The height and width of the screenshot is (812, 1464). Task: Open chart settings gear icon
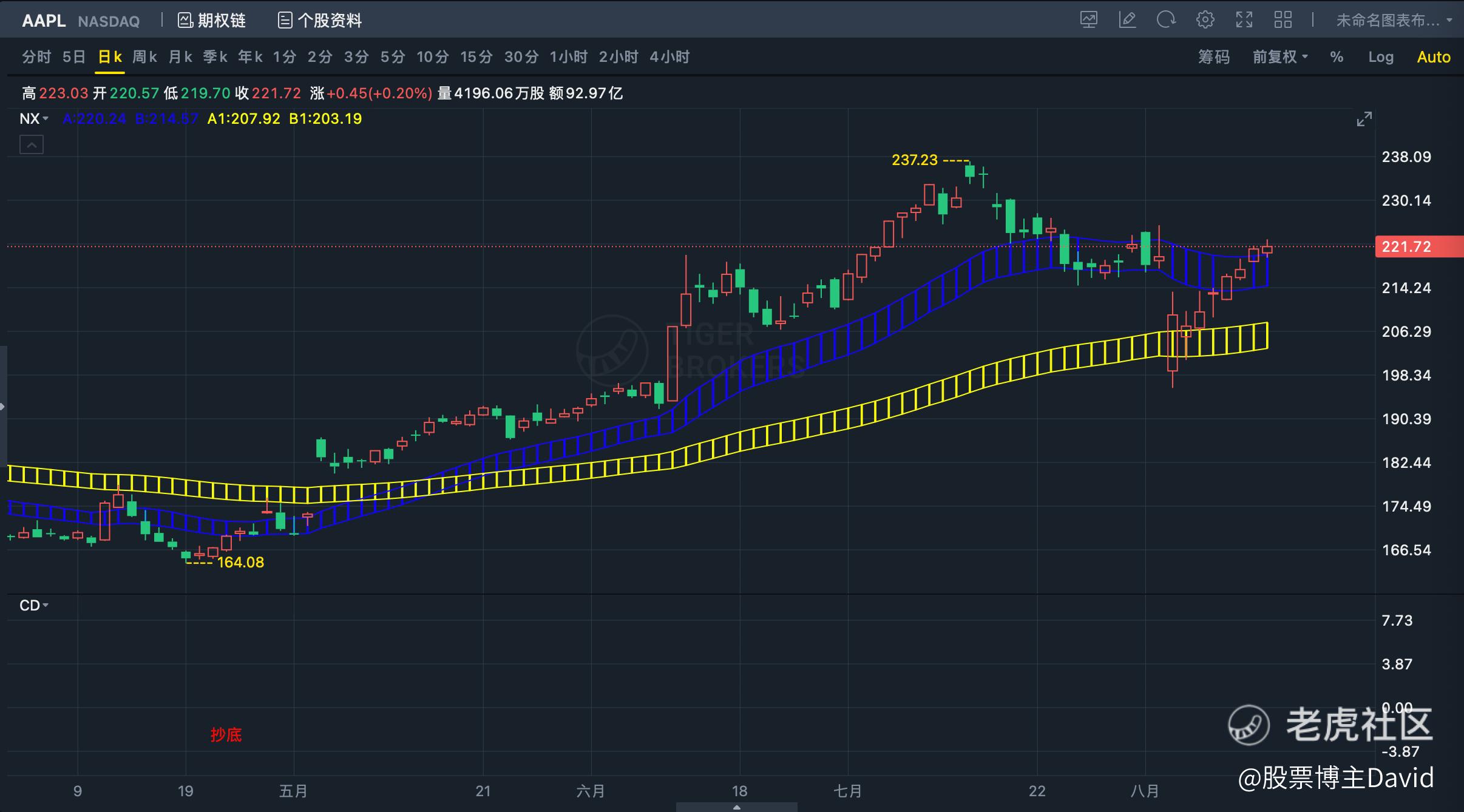1205,20
